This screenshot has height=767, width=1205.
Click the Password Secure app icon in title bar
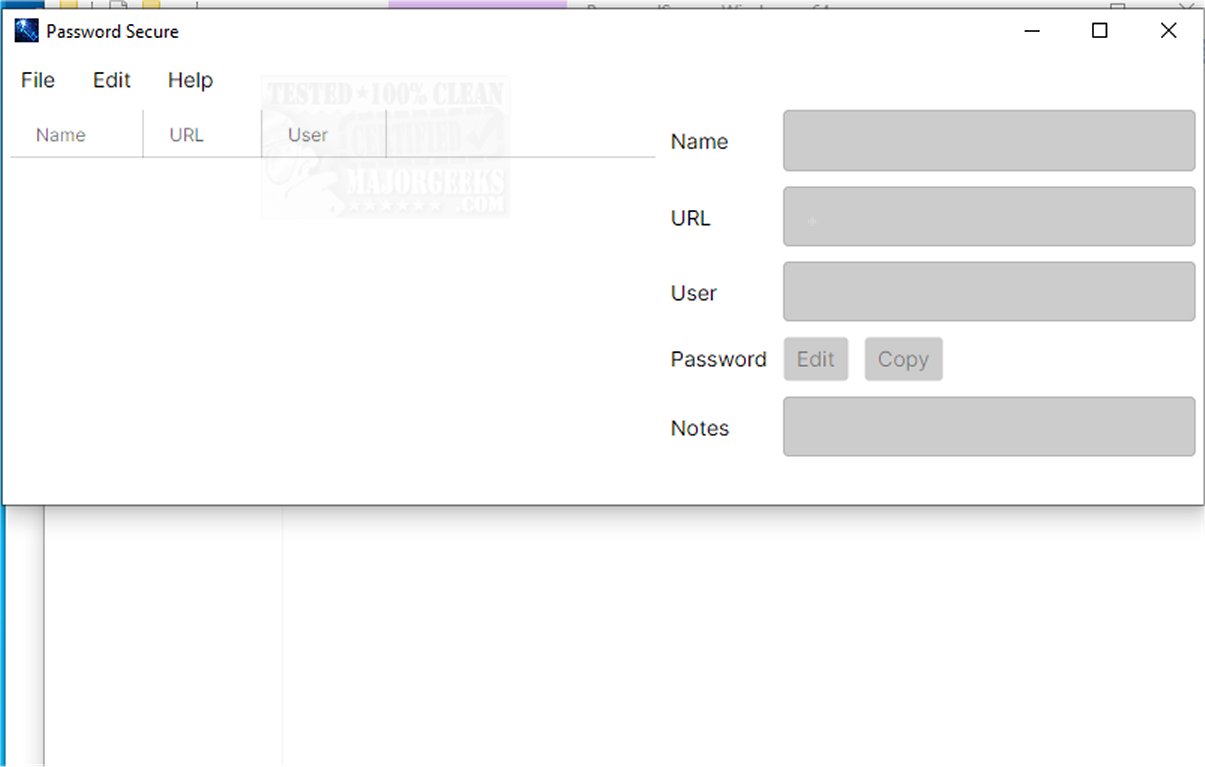point(26,31)
